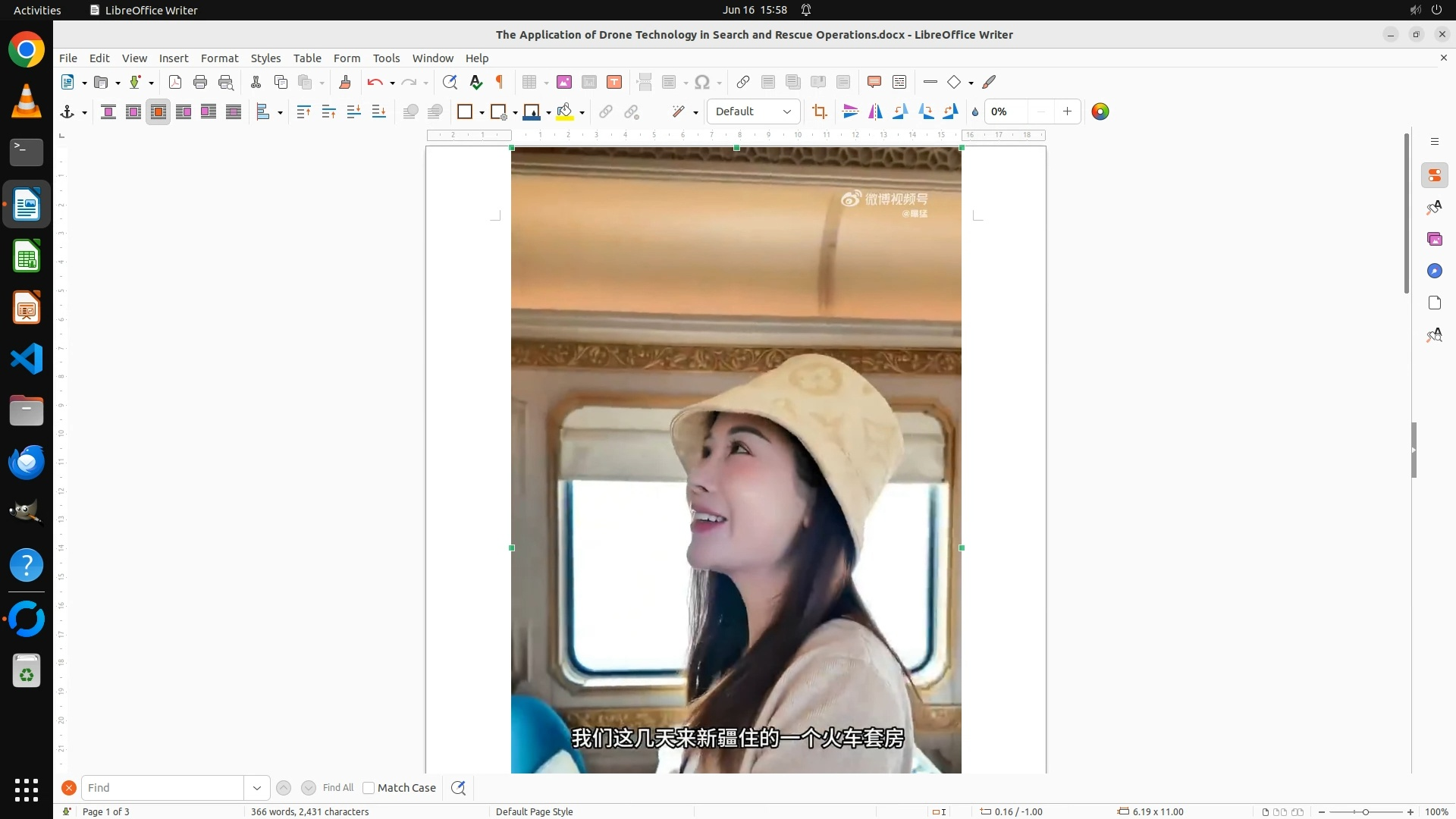Flip image vertically
The image size is (1456, 819).
[850, 112]
